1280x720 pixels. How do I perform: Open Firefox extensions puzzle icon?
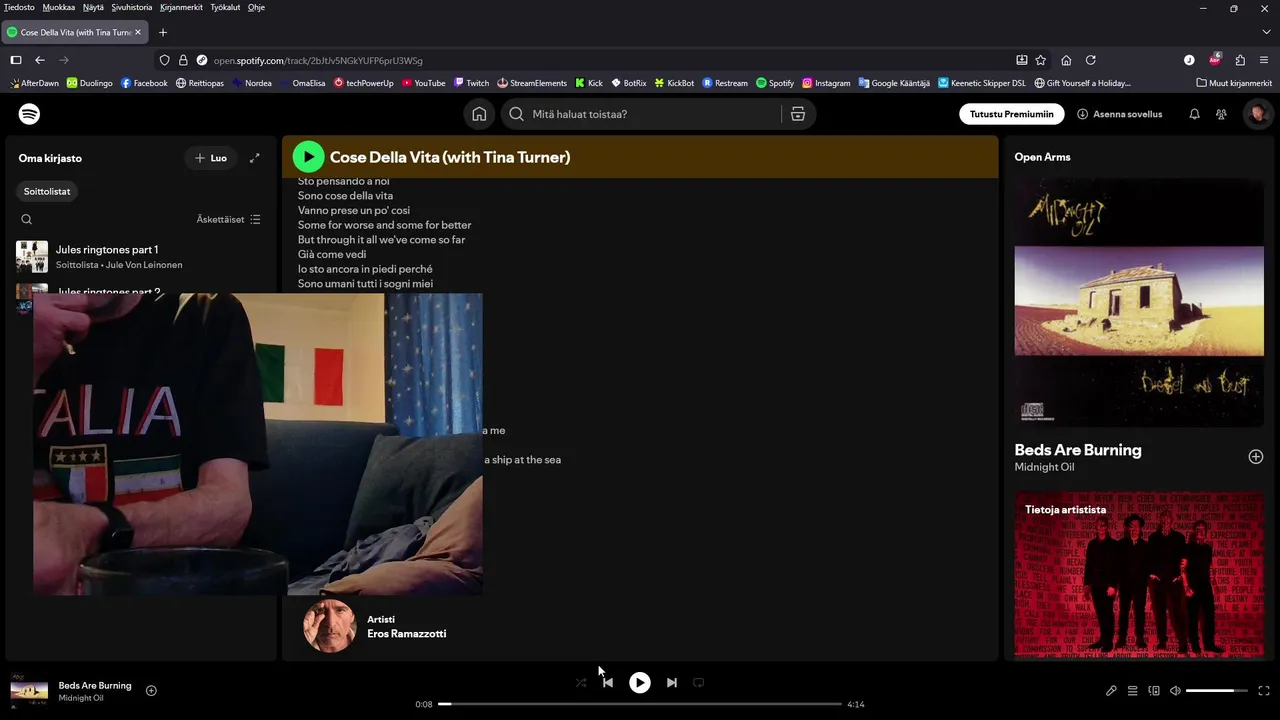[1240, 60]
